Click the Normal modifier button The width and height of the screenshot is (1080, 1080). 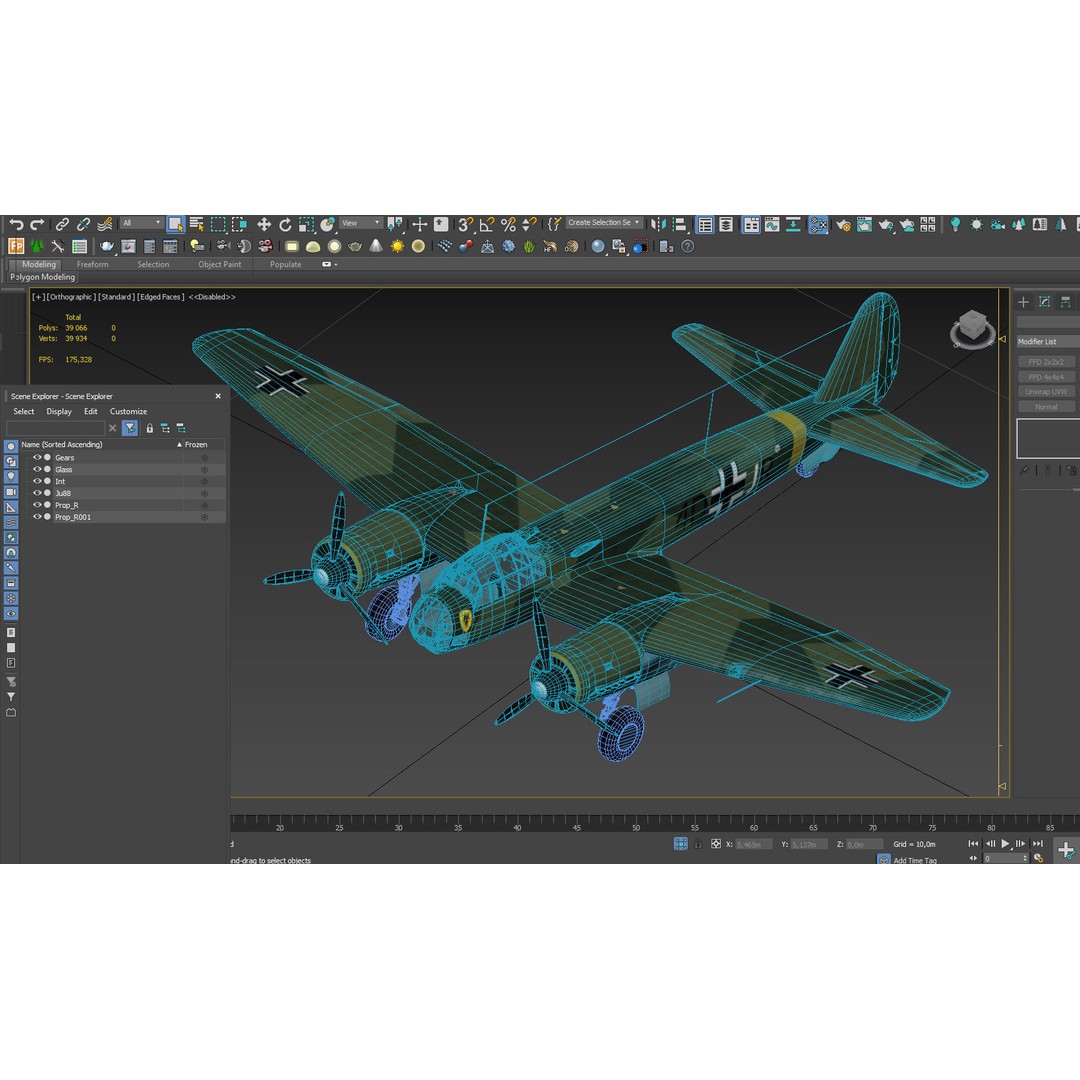[1046, 407]
